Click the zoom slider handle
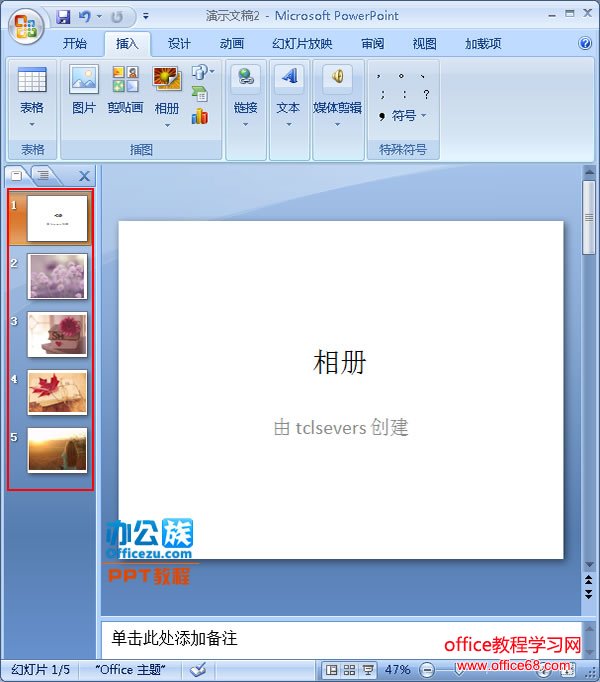 [459, 670]
